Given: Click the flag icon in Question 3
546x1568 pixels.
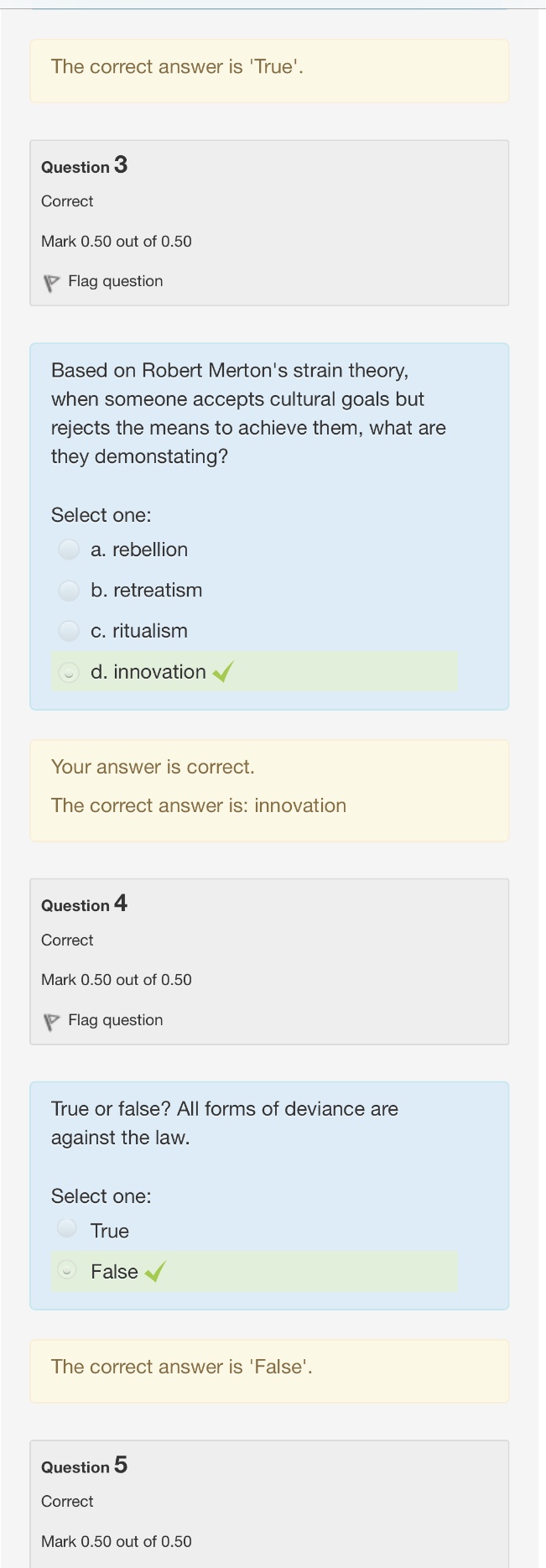Looking at the screenshot, I should click(x=51, y=283).
